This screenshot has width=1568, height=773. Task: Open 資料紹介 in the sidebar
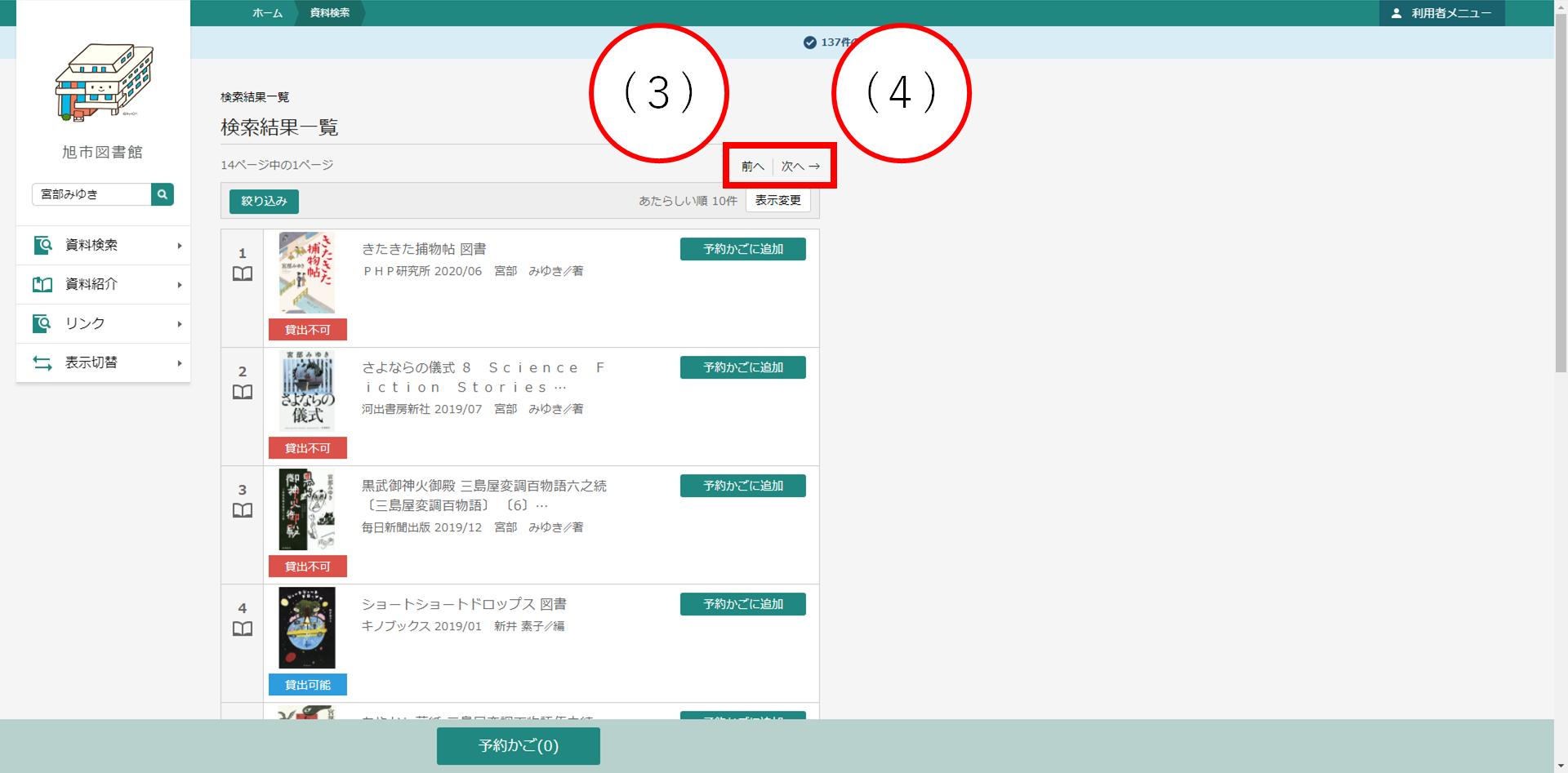(x=103, y=284)
